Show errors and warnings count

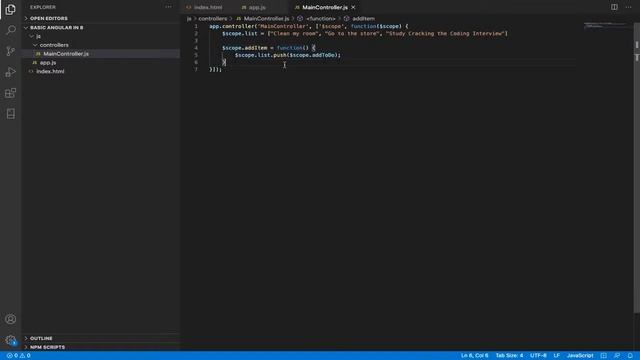pyautogui.click(x=19, y=356)
